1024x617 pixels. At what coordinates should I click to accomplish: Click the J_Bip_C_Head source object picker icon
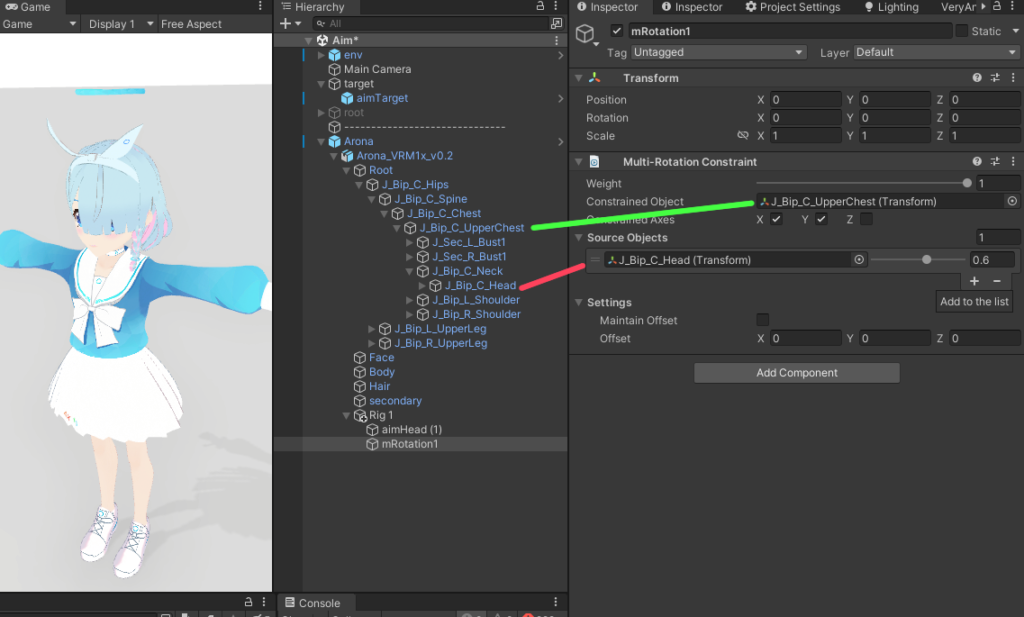click(858, 260)
